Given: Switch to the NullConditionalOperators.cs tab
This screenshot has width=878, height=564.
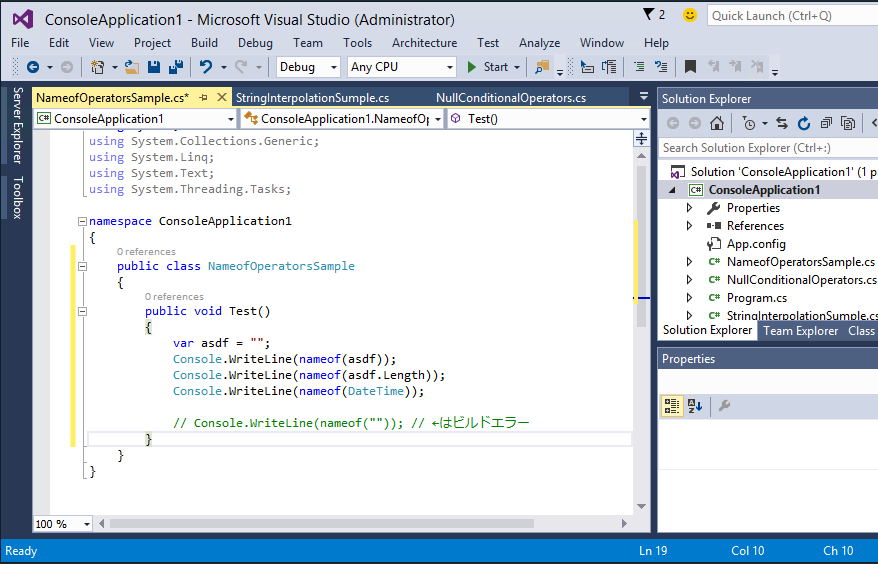Looking at the screenshot, I should point(511,97).
